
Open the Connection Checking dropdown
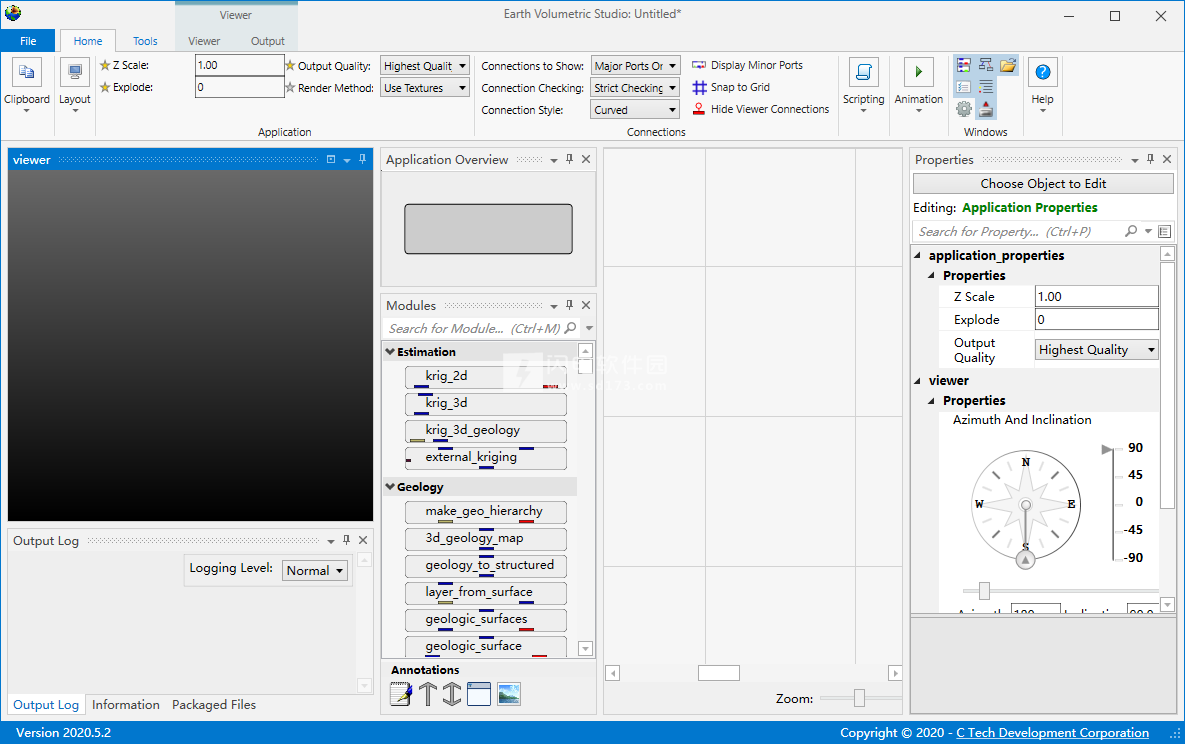coord(635,88)
